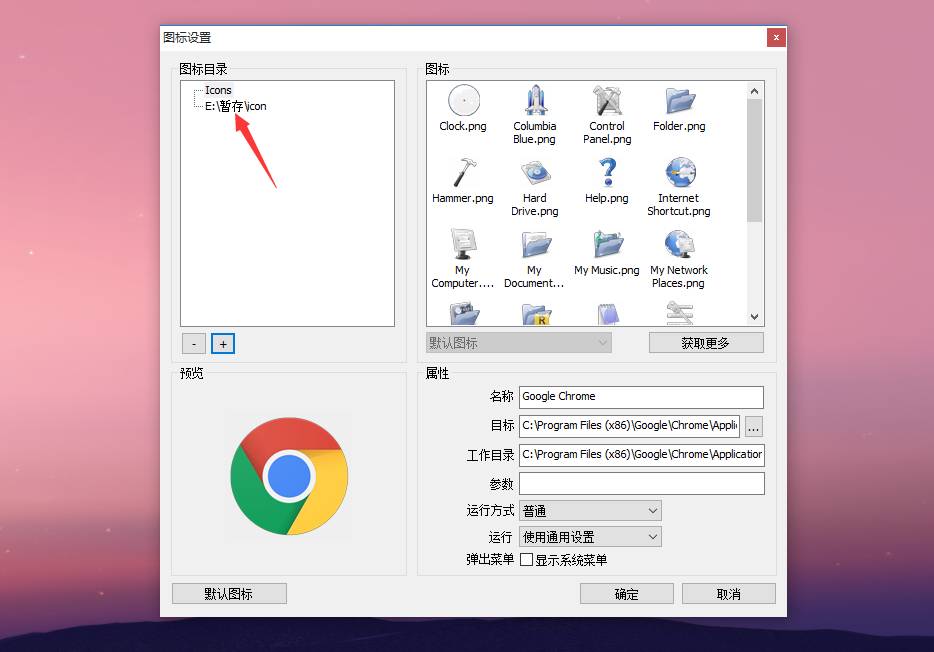934x652 pixels.
Task: Pick the Internet Shortcut.png globe icon
Action: (679, 172)
